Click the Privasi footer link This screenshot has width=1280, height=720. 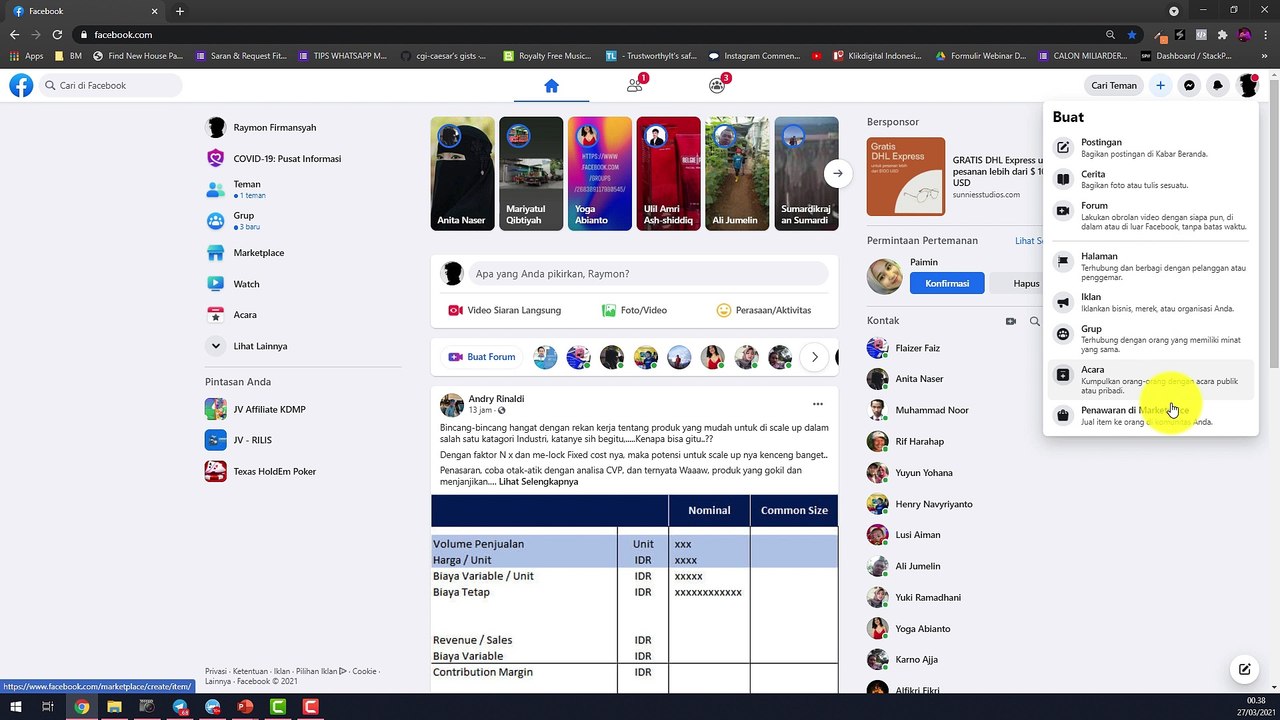(215, 671)
